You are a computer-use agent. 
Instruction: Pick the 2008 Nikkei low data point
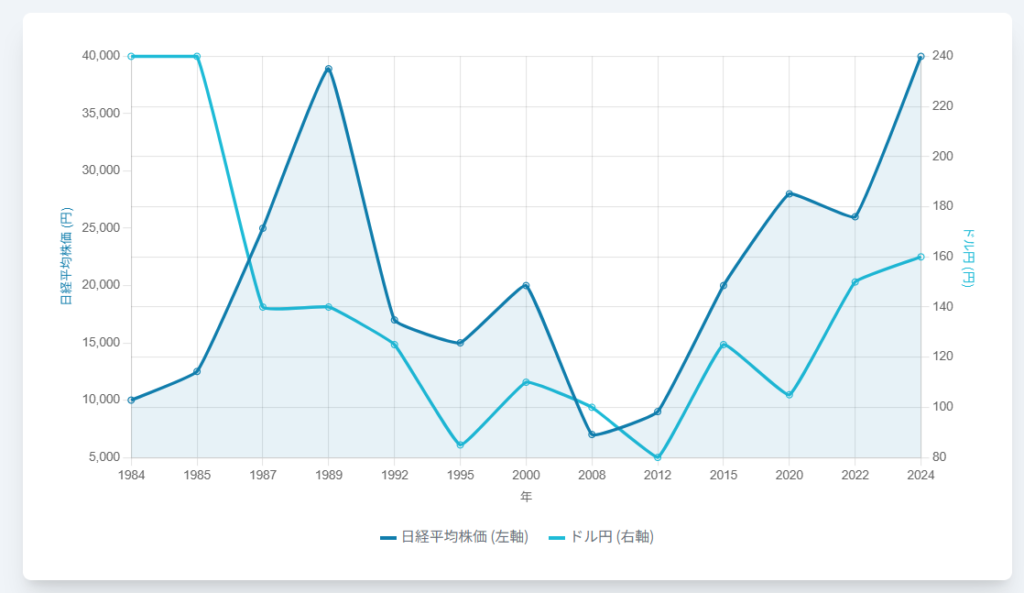pyautogui.click(x=592, y=435)
